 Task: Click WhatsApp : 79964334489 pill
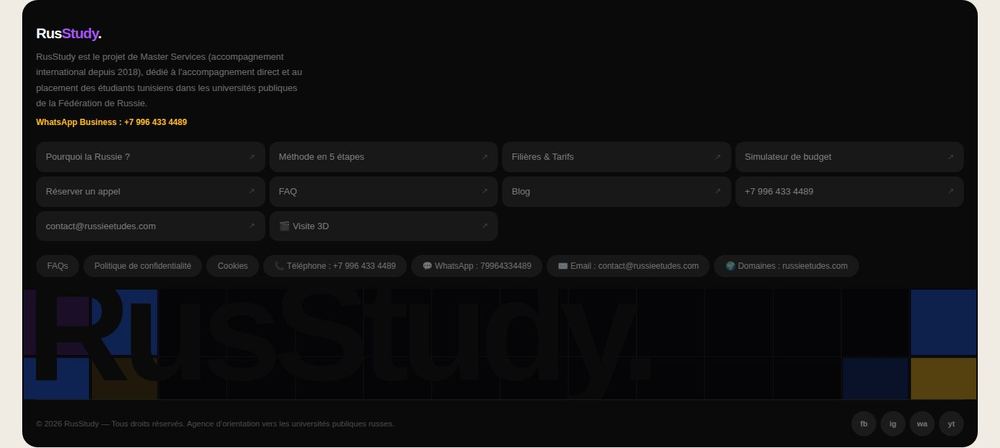[x=476, y=266]
